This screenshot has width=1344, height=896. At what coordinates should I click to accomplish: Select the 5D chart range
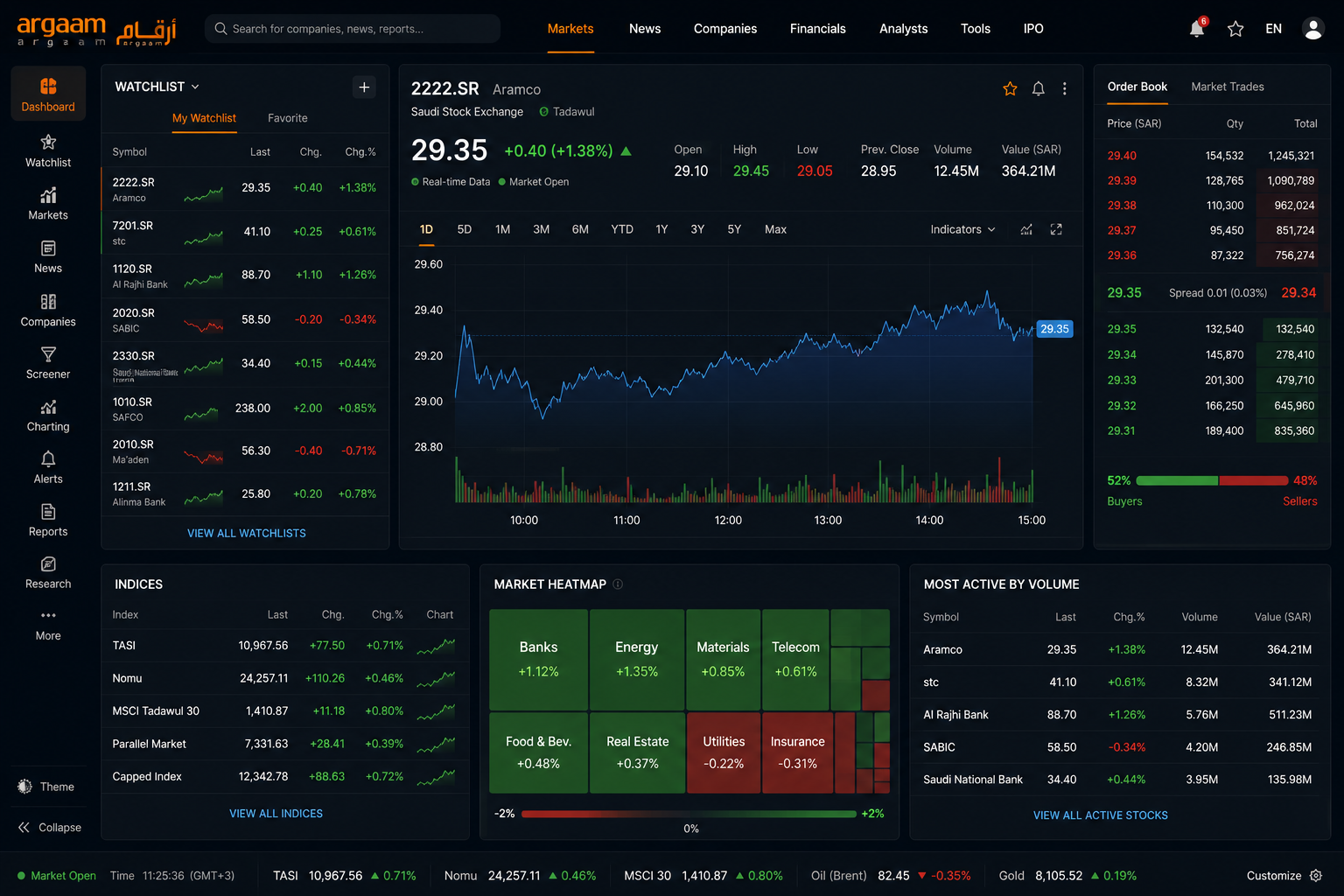465,229
